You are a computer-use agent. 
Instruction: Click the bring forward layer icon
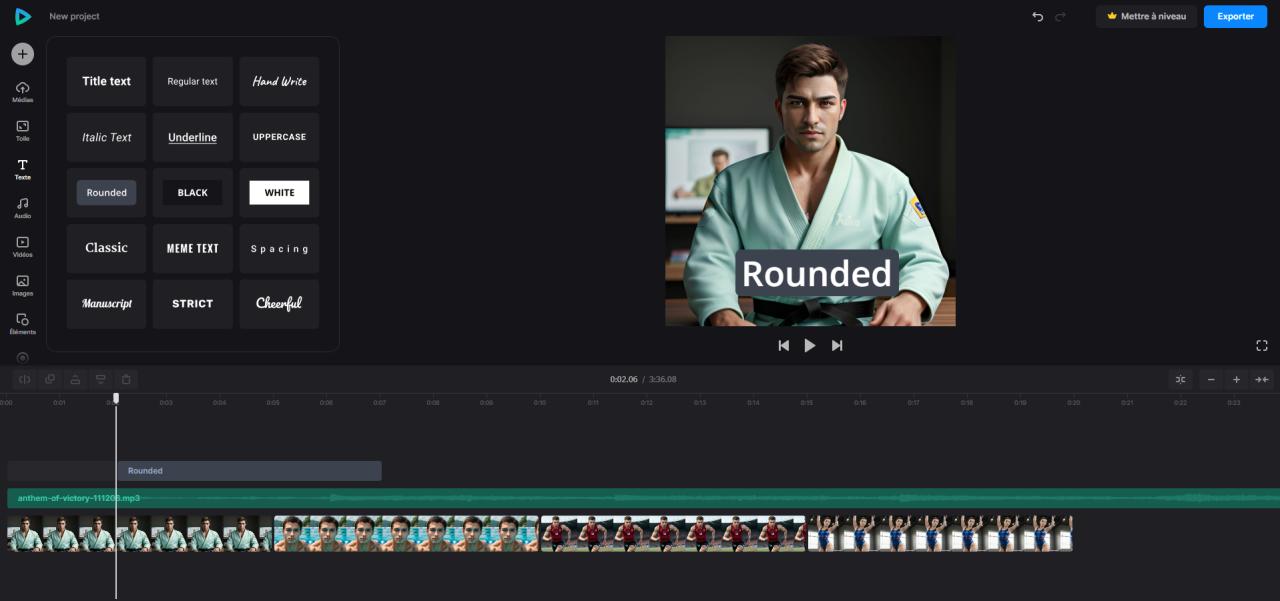(75, 379)
